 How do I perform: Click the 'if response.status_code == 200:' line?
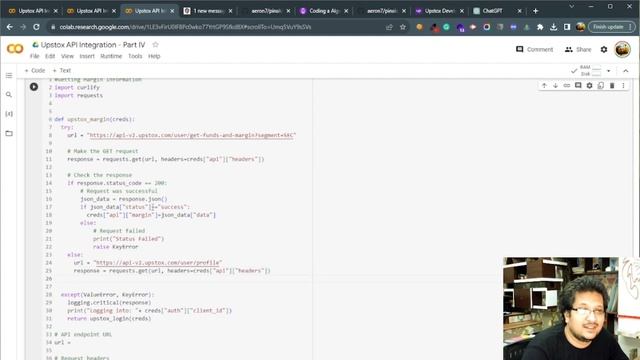[117, 183]
